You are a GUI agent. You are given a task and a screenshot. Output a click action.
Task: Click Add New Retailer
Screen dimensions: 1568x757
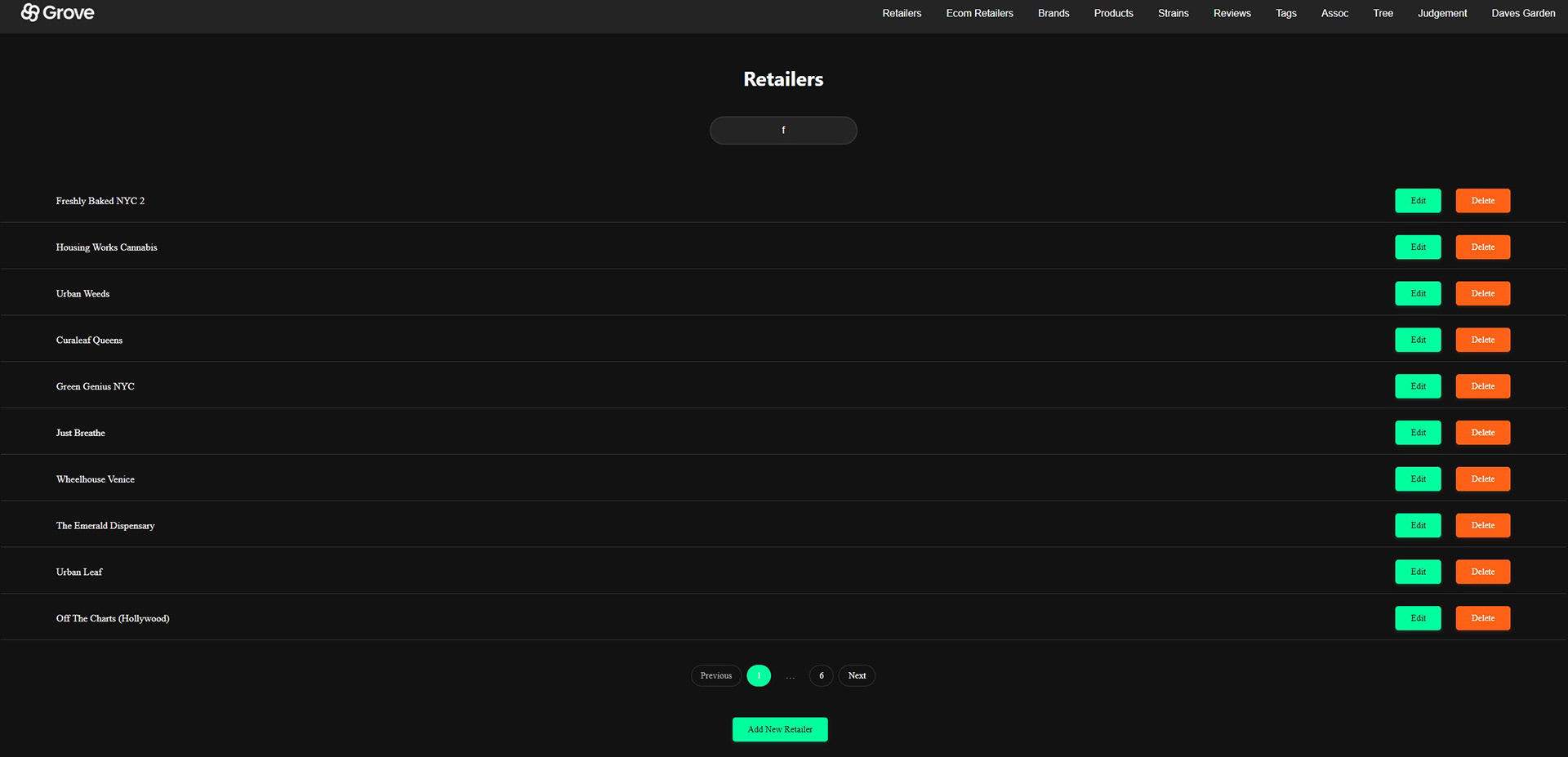pos(780,730)
